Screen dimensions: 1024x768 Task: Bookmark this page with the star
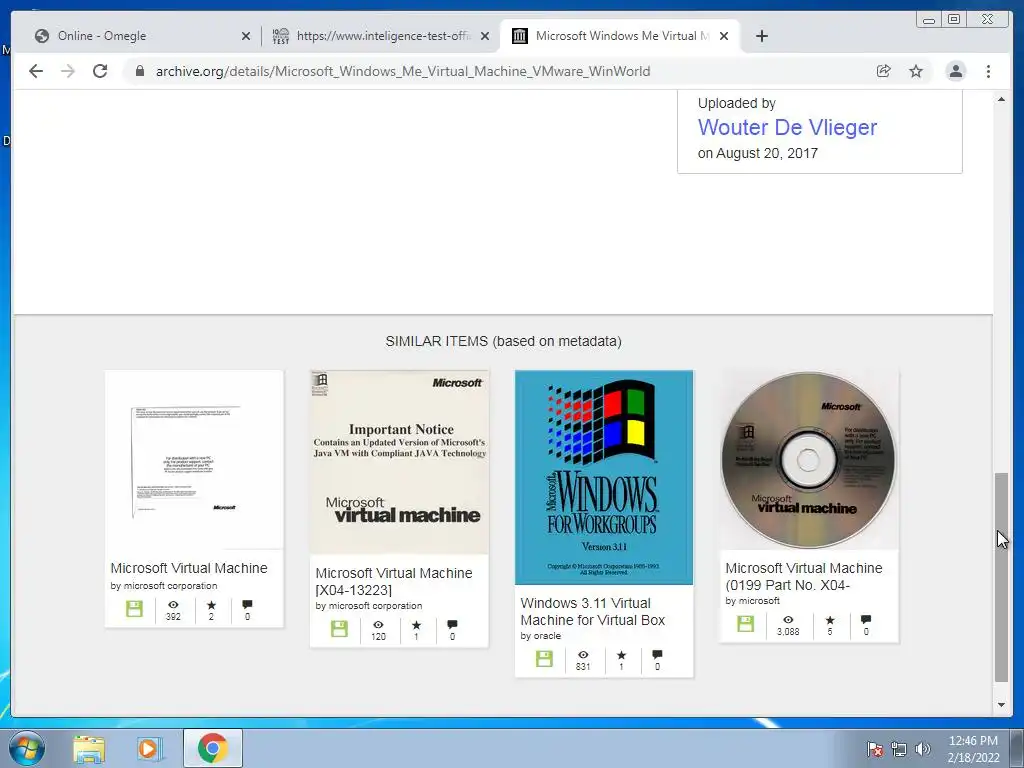coord(916,71)
